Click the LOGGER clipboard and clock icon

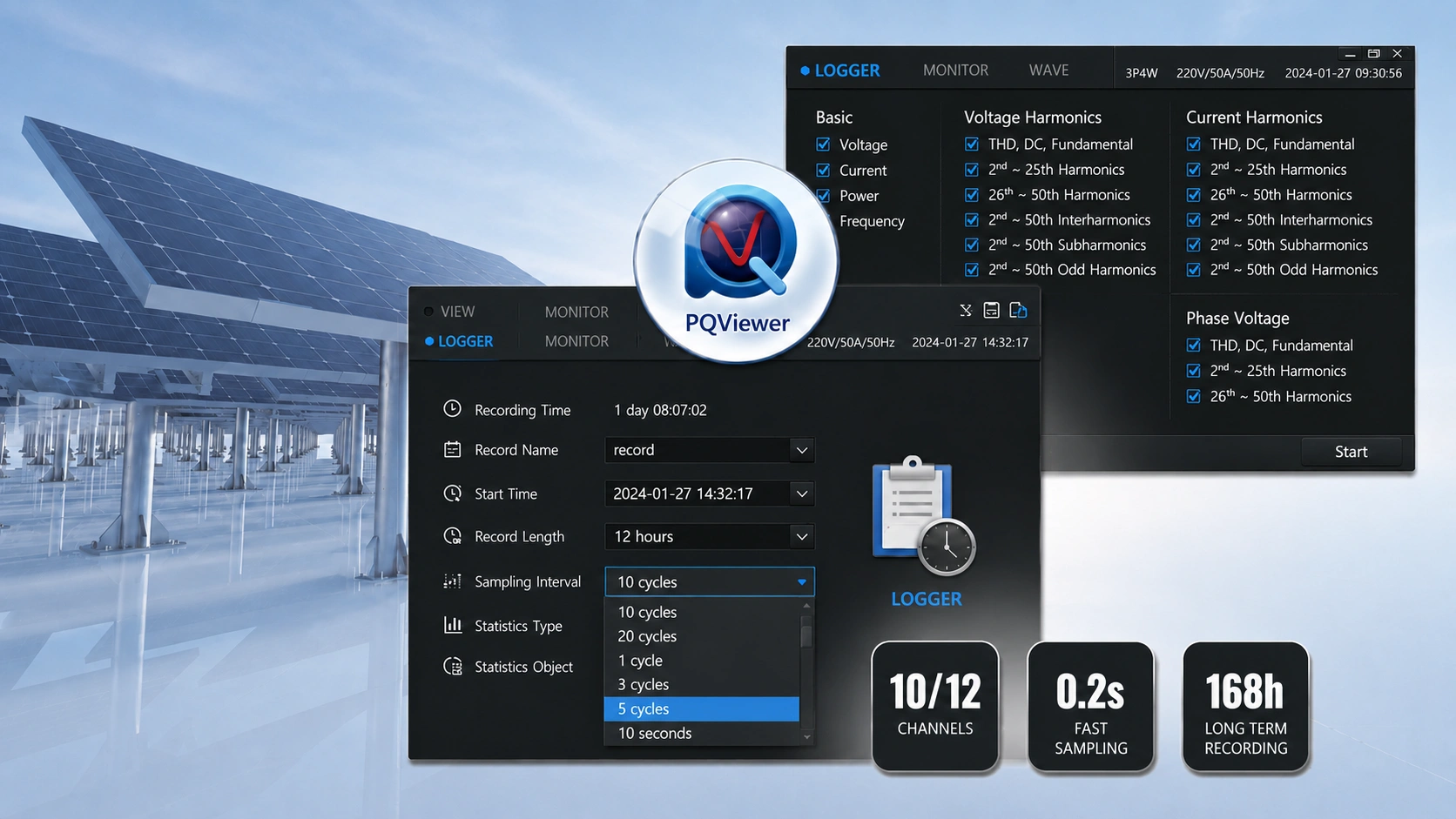(x=924, y=515)
